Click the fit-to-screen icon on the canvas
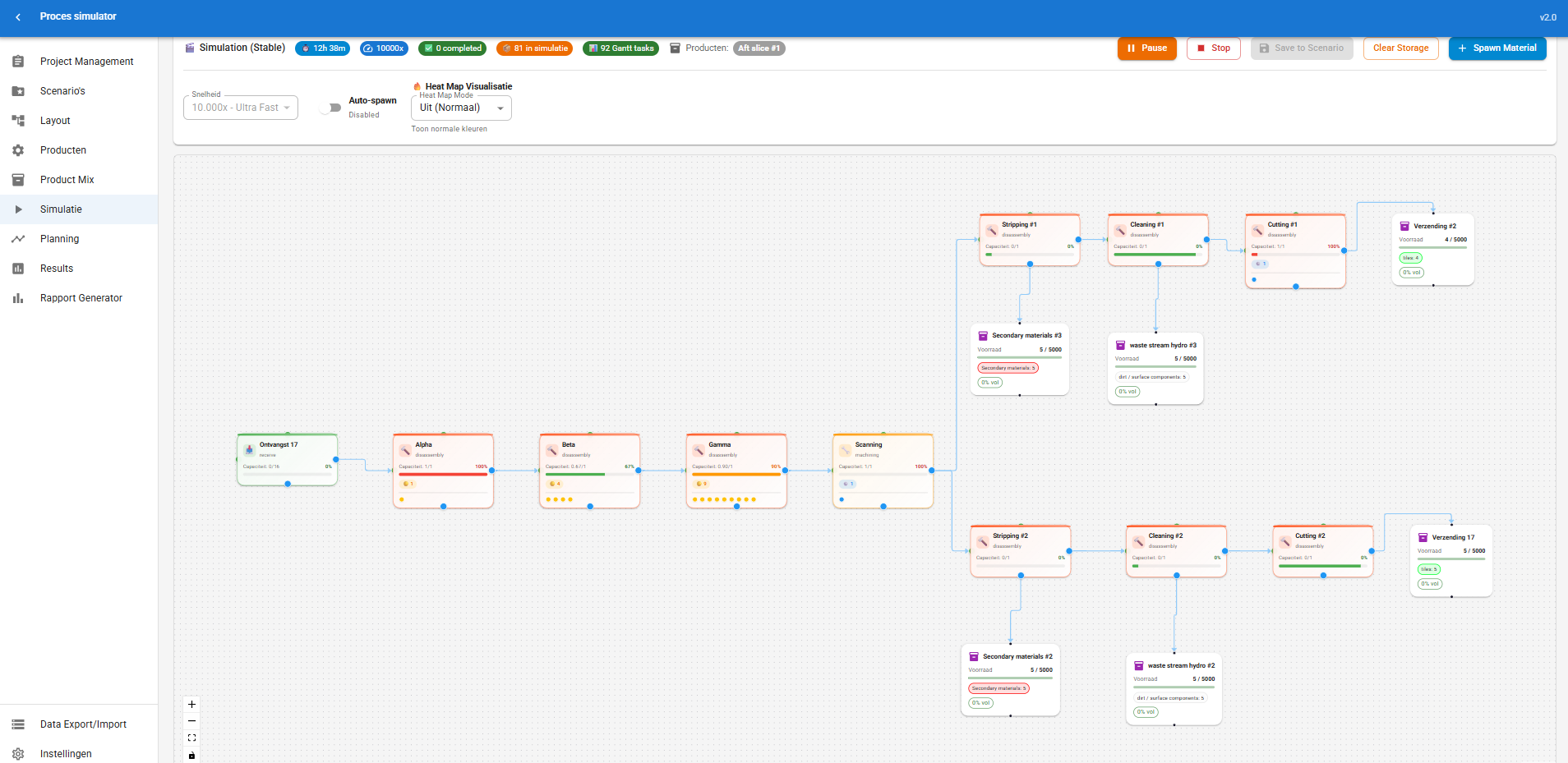Image resolution: width=1568 pixels, height=763 pixels. 191,738
